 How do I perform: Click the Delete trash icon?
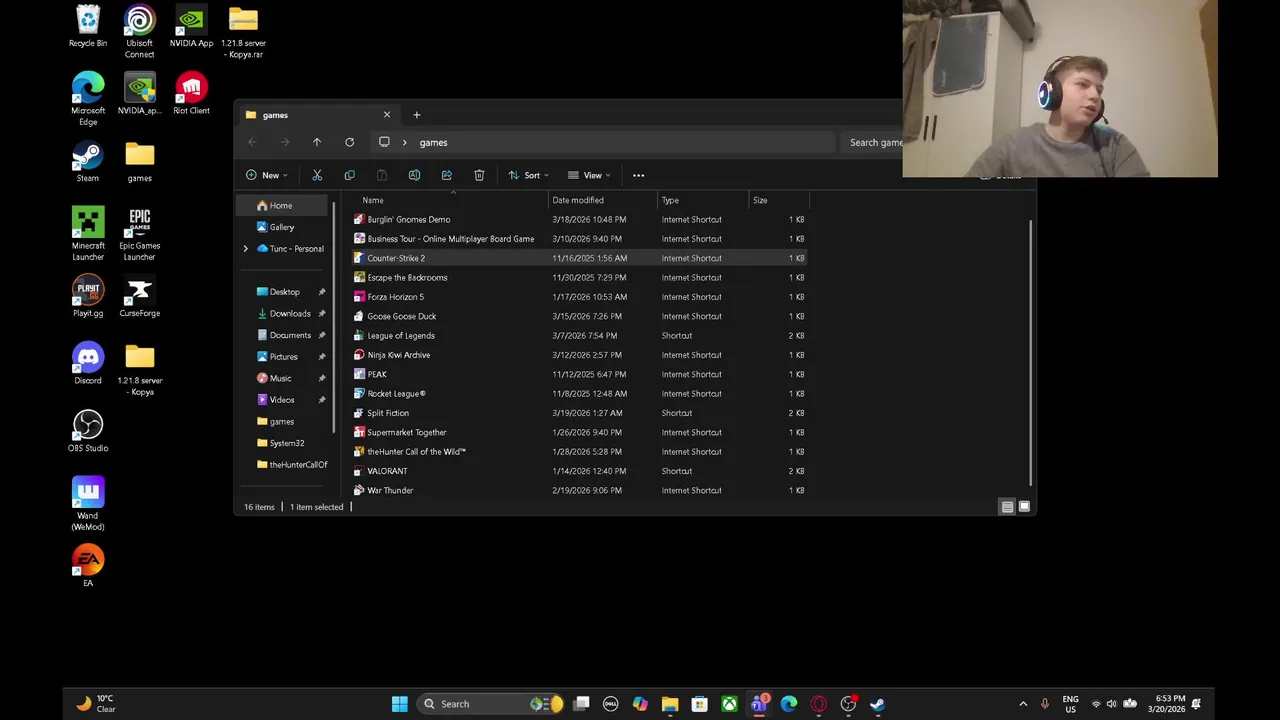(479, 175)
